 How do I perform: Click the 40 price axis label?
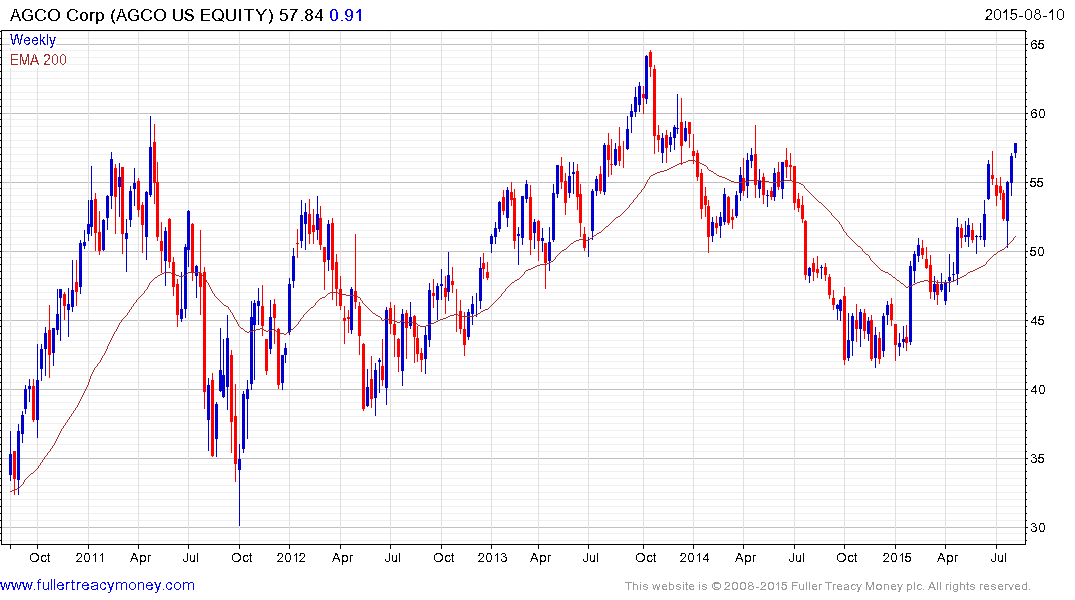click(1039, 390)
